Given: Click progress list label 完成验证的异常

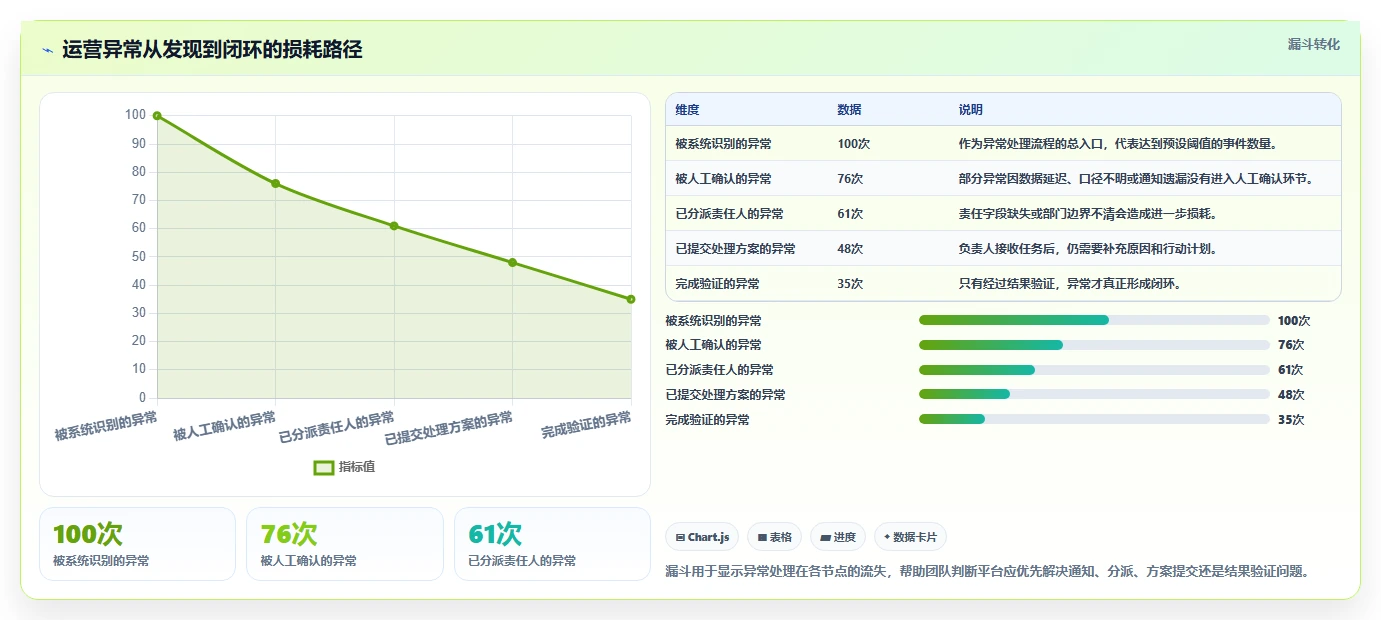Looking at the screenshot, I should (x=707, y=420).
